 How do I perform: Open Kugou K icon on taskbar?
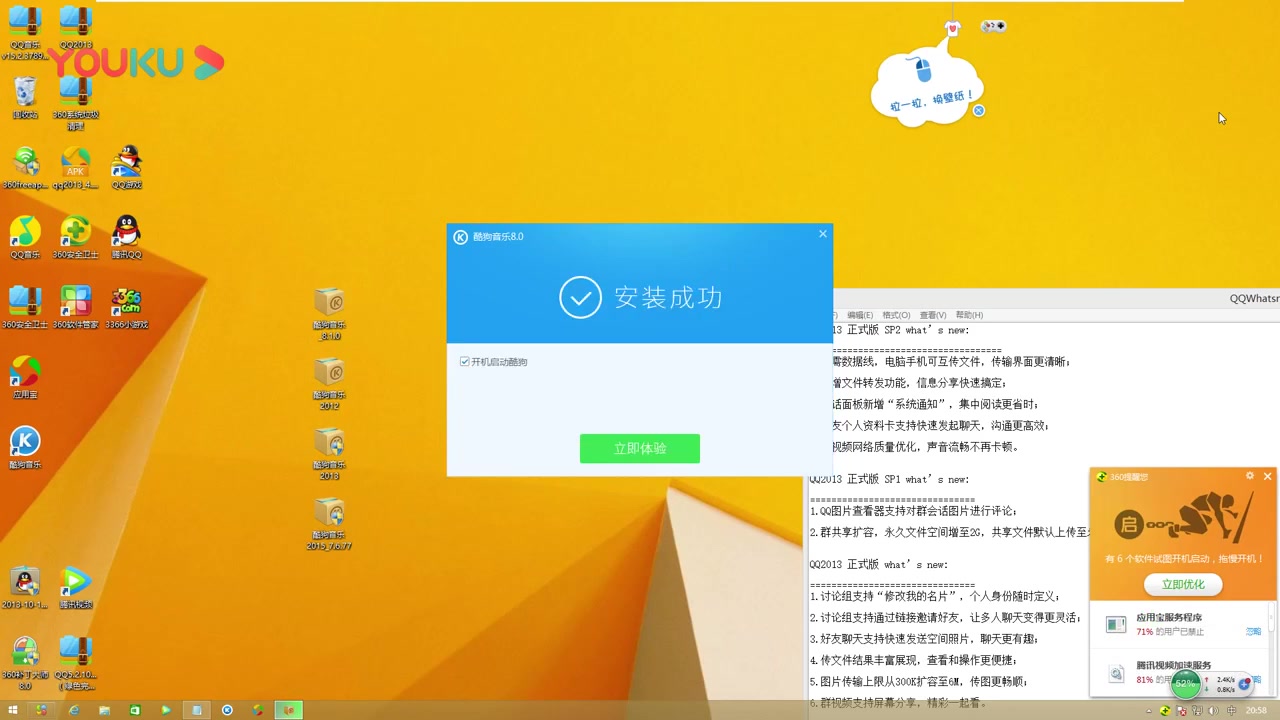tap(227, 710)
